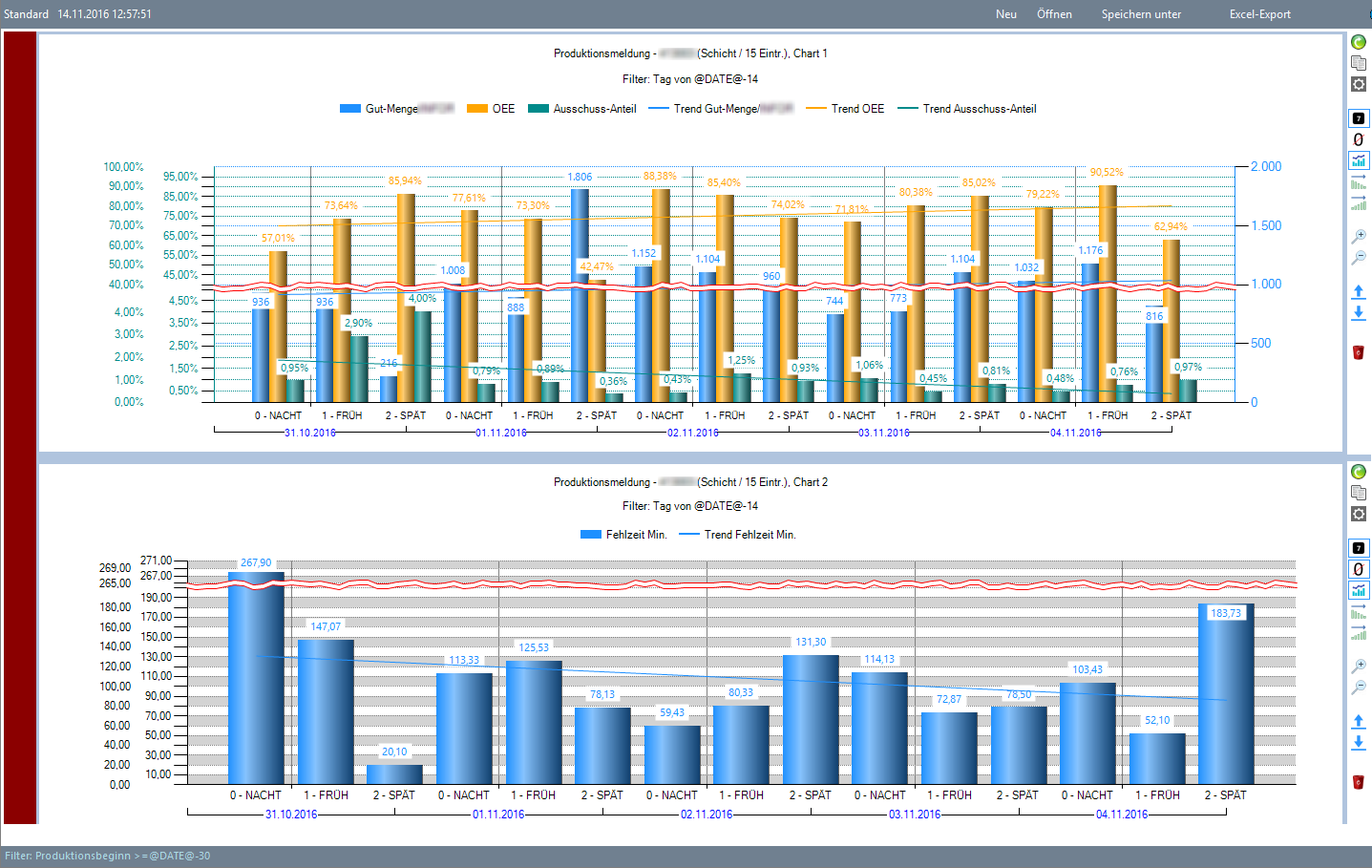
Task: Click the 1.176 Gut-Menge label
Action: tap(1090, 250)
